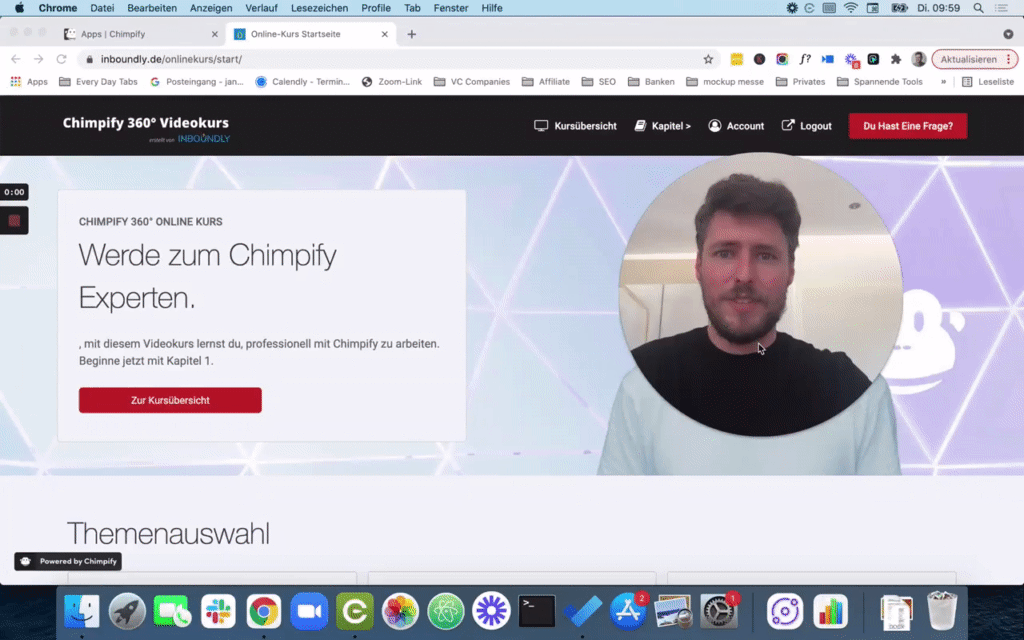This screenshot has height=640, width=1024.
Task: Open the Lesezeichen menu
Action: tap(319, 8)
